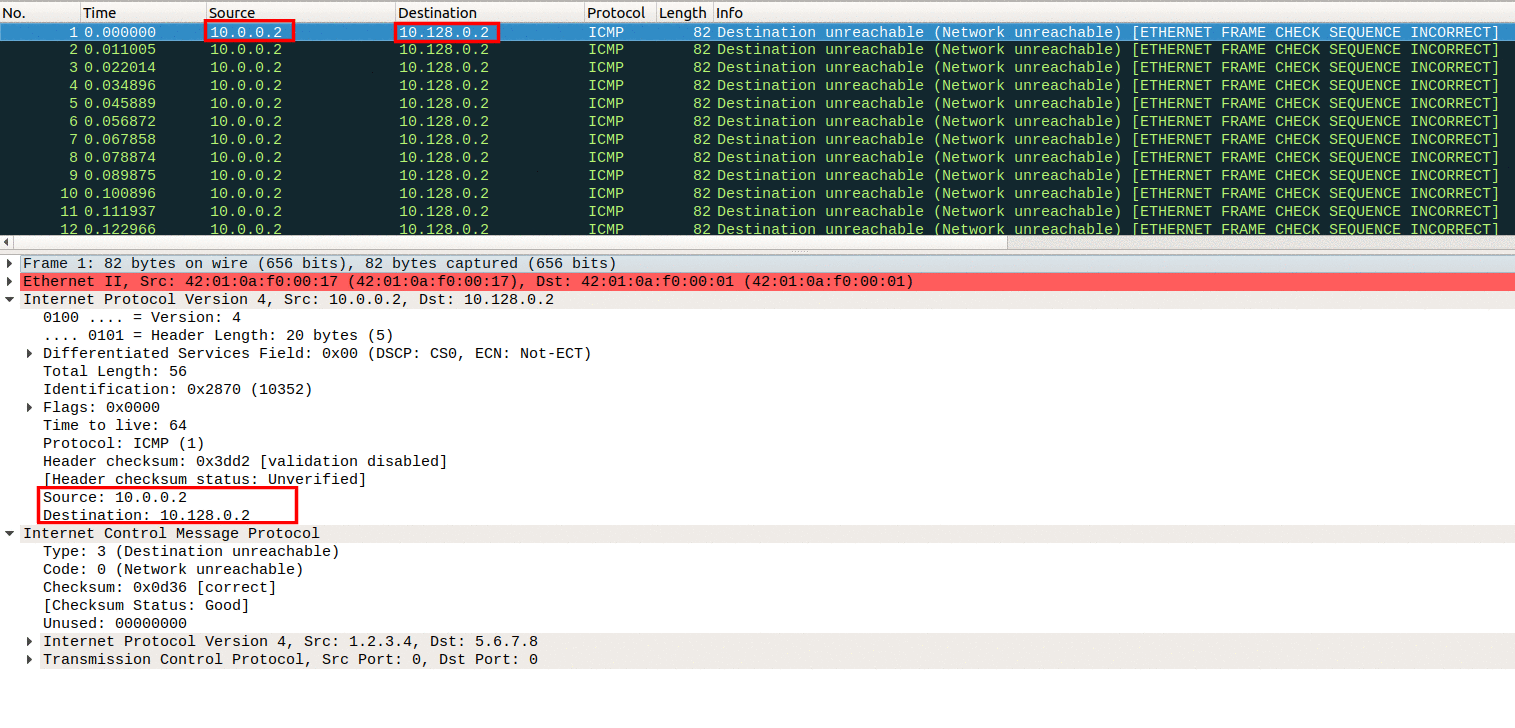Select the 'Type: 3 (Destination unreachable)' field
The image size is (1515, 728).
click(x=191, y=552)
